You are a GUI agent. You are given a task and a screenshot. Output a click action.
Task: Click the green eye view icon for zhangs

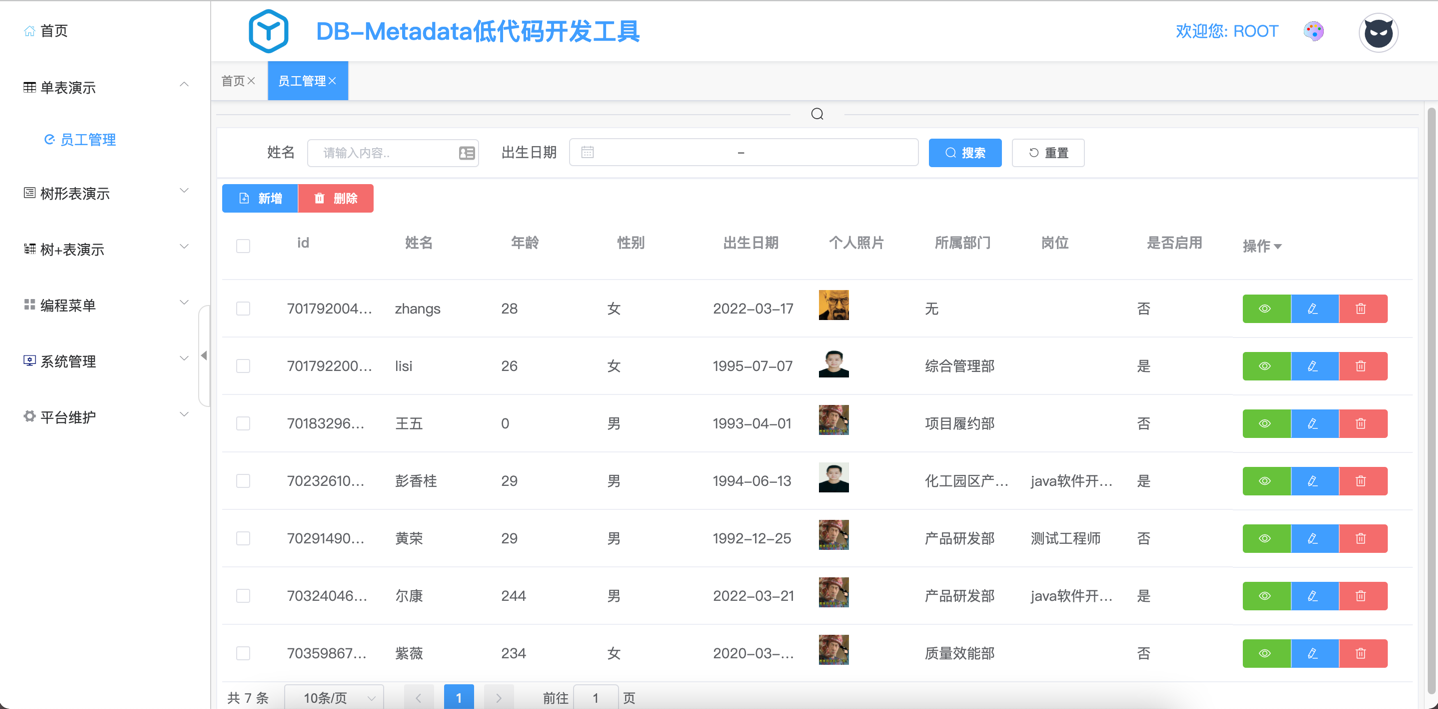1266,309
